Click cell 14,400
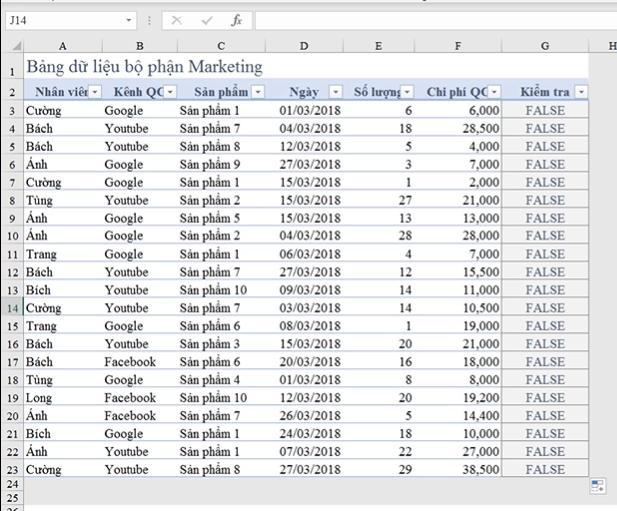 click(458, 416)
